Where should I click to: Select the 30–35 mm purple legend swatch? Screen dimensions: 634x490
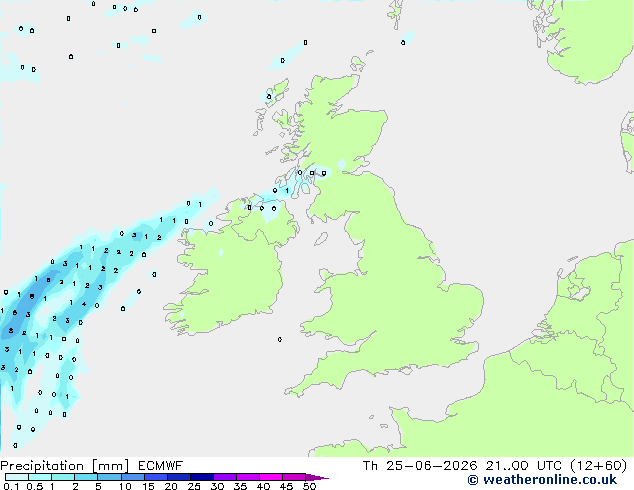225,477
